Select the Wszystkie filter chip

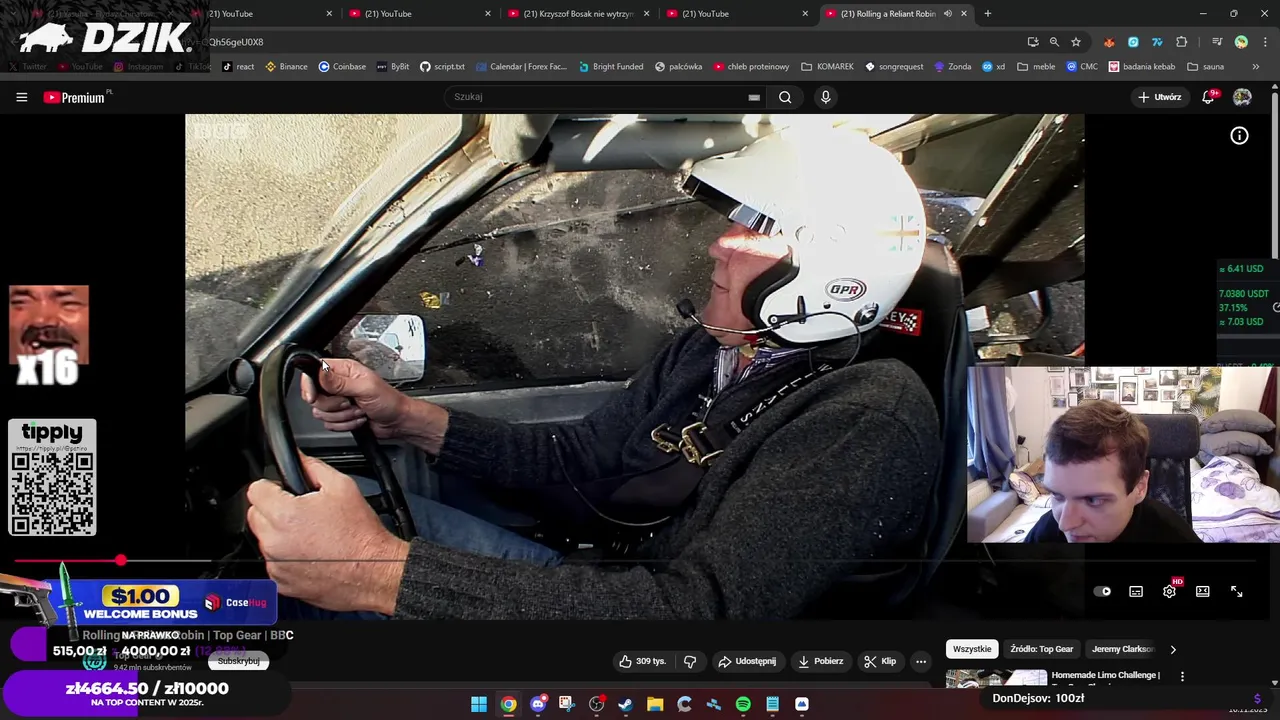(972, 649)
